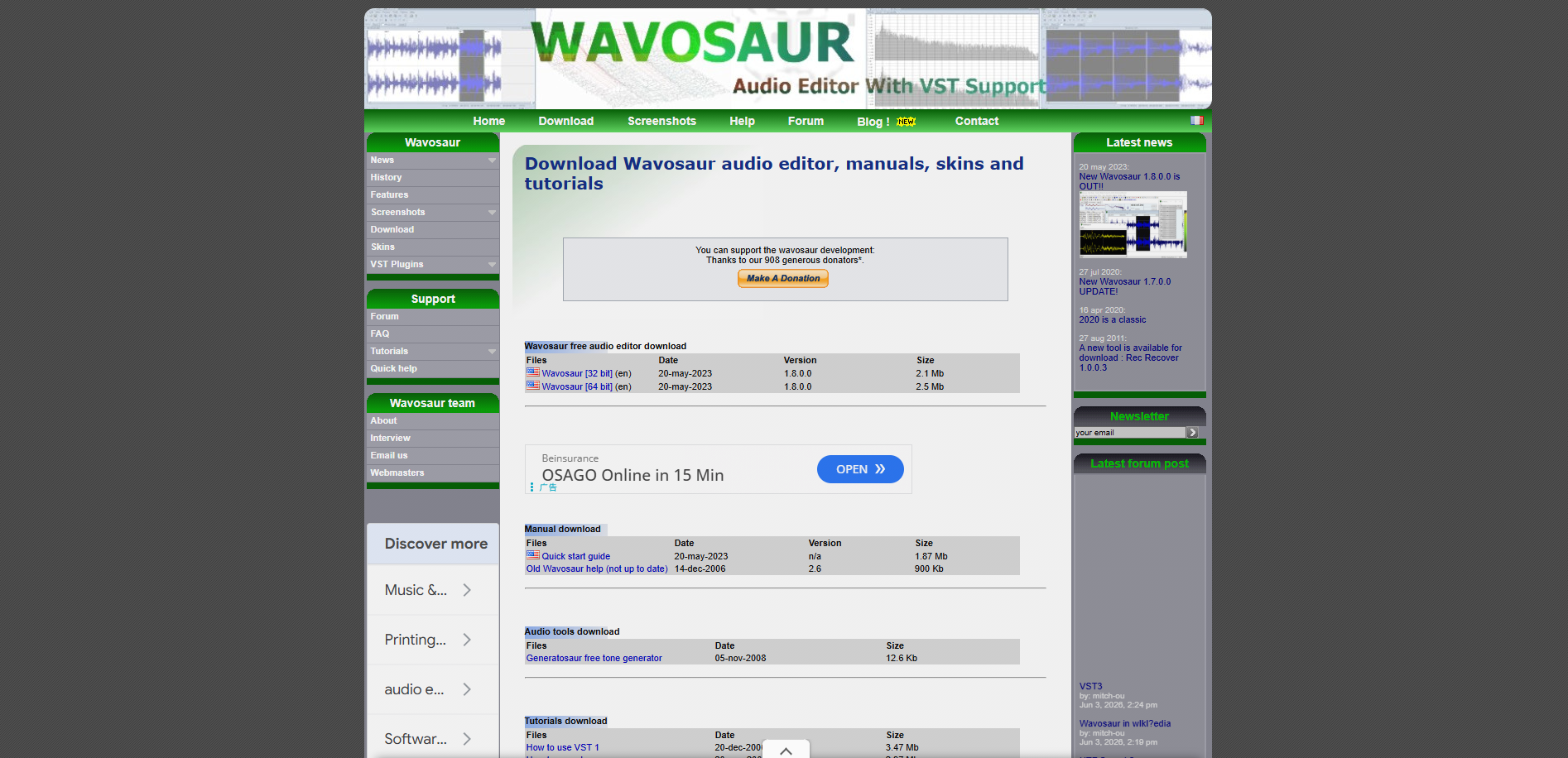
Task: Open Old Wavosaur help (not up to date)
Action: tap(596, 568)
